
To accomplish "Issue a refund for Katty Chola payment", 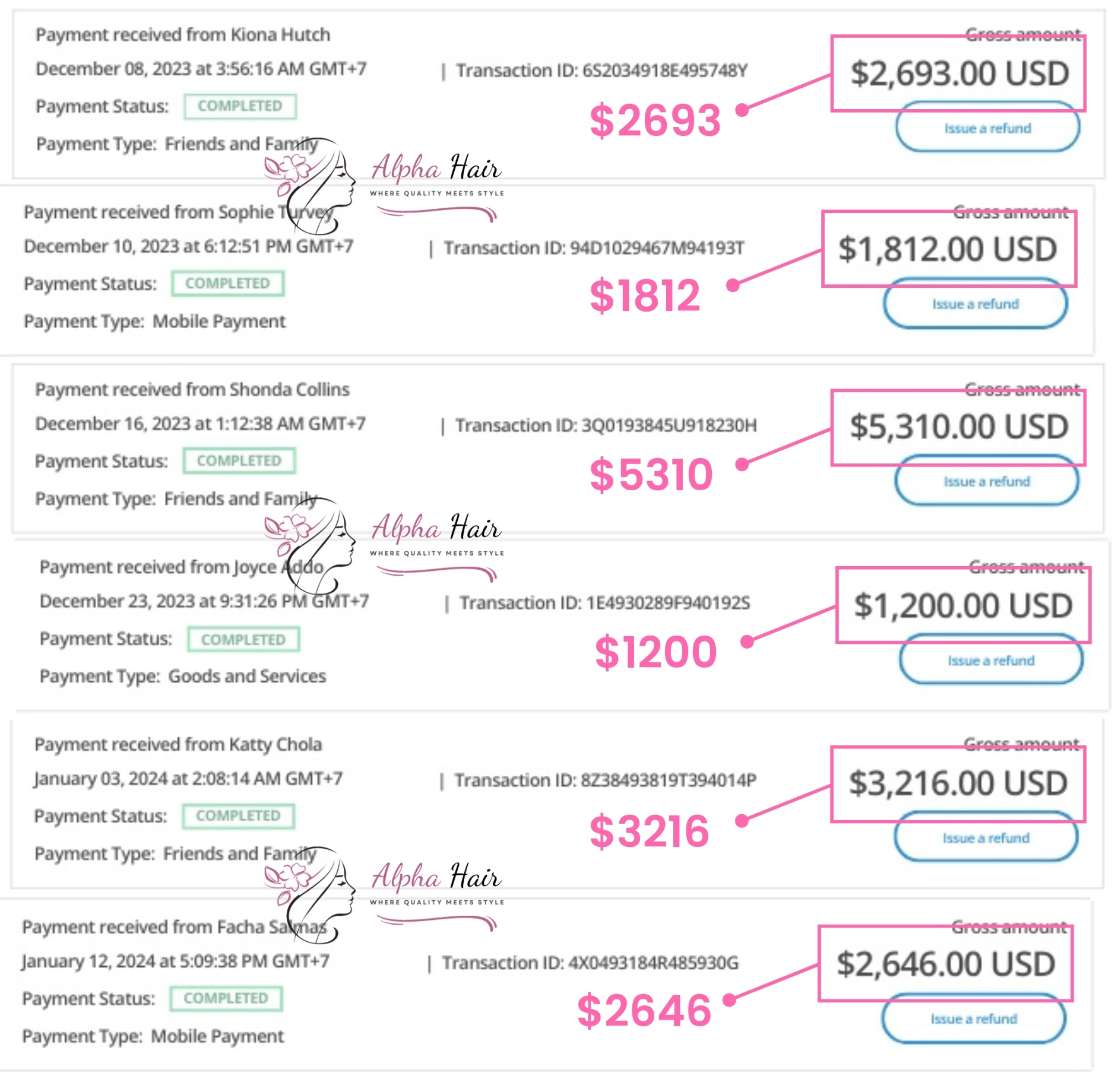I will click(986, 838).
